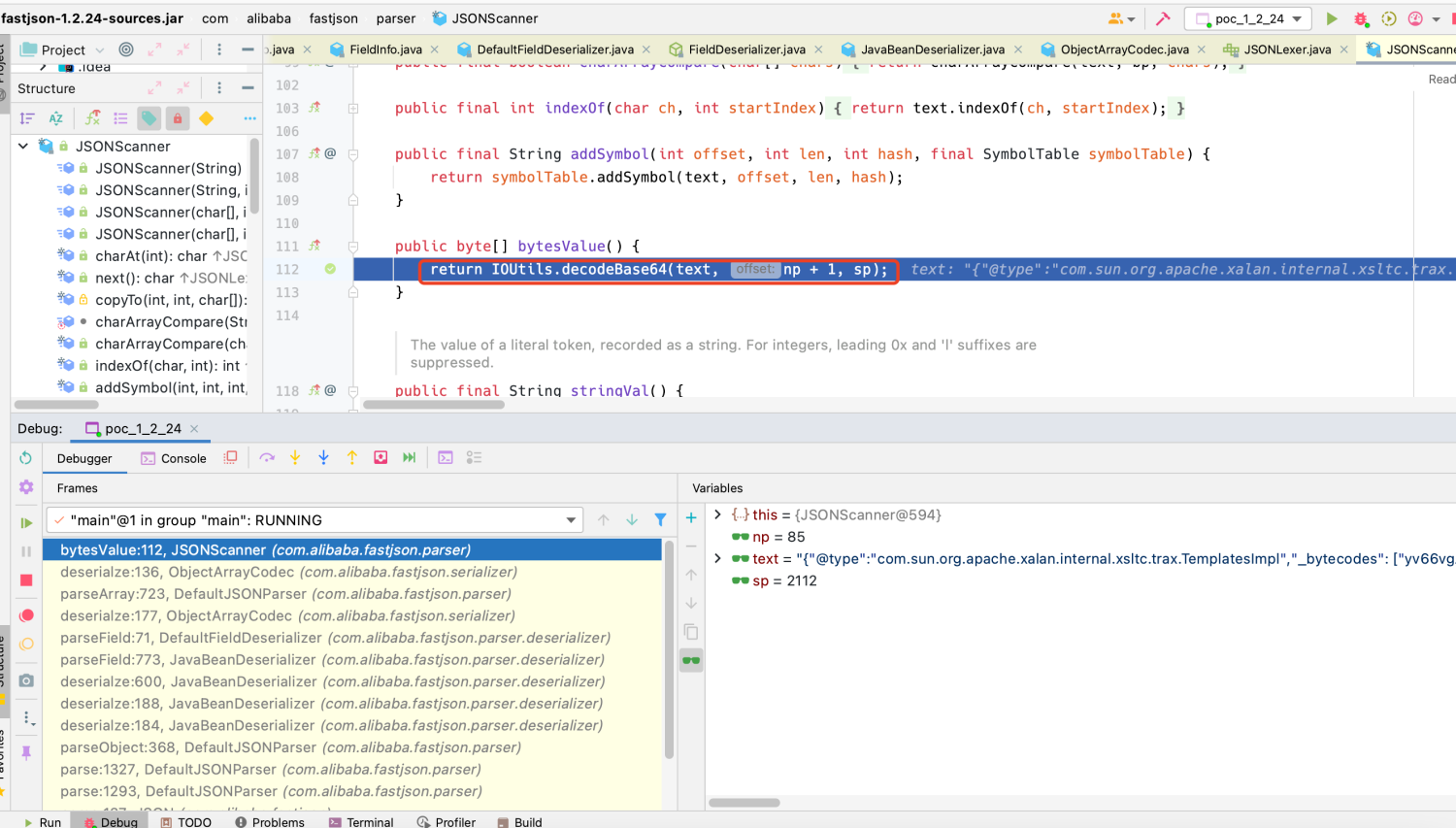Viewport: 1456px width, 828px height.
Task: Click Show Execution Point icon
Action: [x=231, y=458]
